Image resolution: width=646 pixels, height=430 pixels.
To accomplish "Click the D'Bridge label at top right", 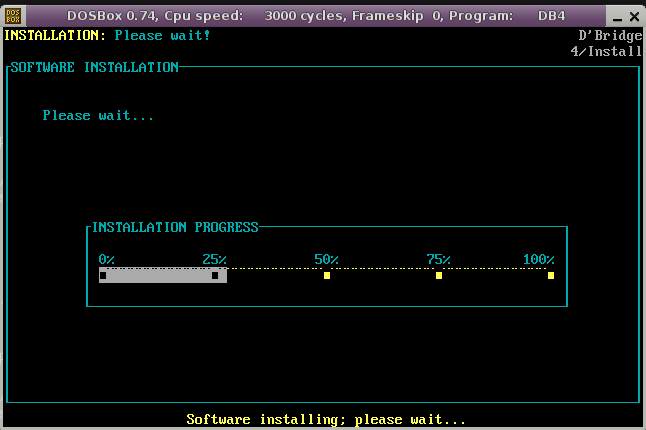I will [x=610, y=35].
